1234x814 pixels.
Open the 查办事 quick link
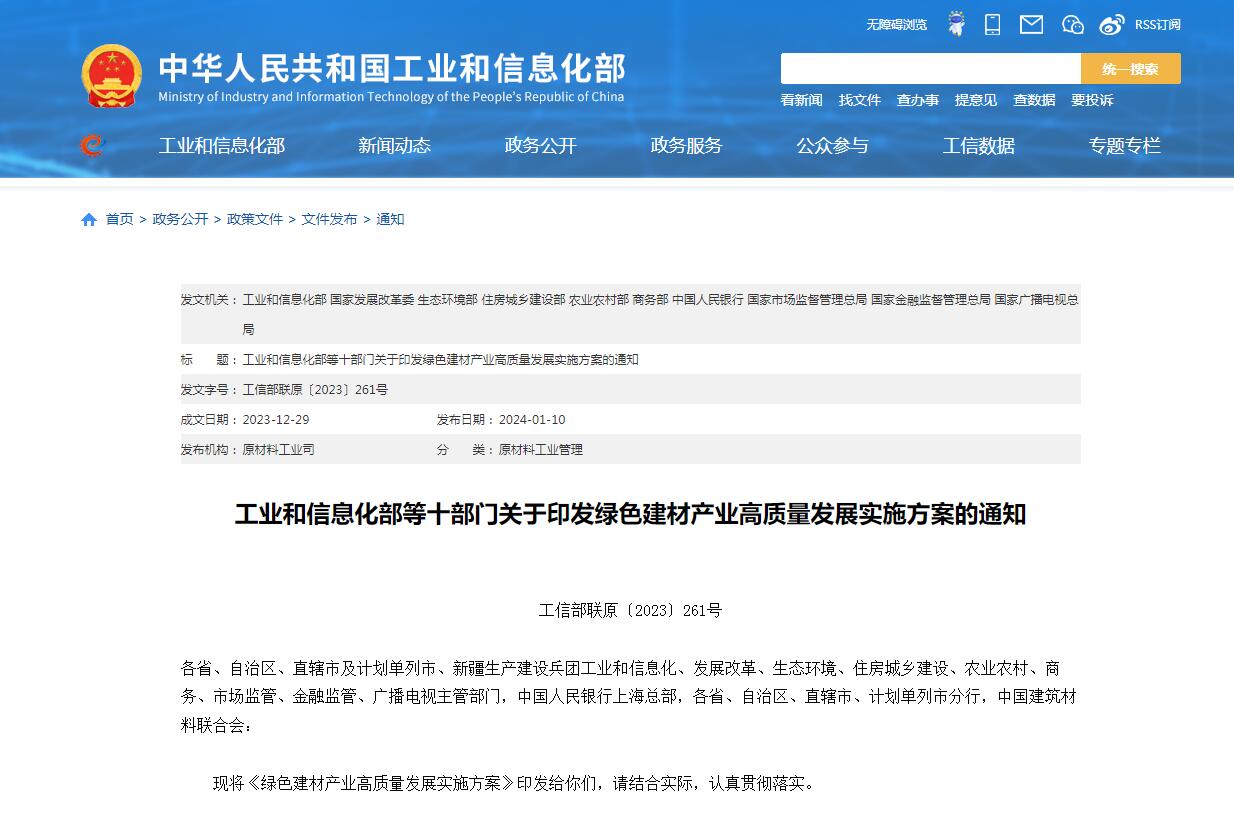pyautogui.click(x=917, y=100)
